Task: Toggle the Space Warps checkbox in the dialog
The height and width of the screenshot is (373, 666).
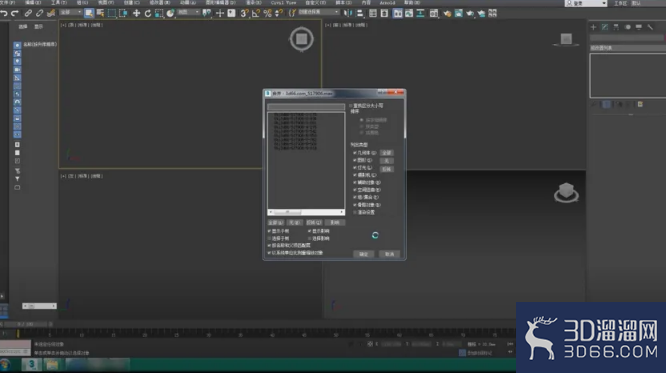Action: pos(355,190)
